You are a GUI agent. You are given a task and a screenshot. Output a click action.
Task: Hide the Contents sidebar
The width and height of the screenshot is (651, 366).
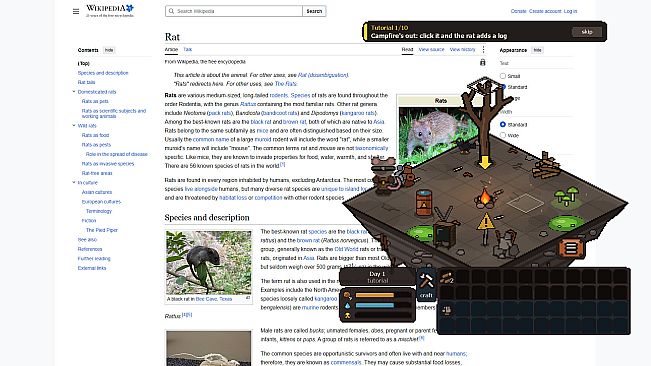pyautogui.click(x=109, y=50)
